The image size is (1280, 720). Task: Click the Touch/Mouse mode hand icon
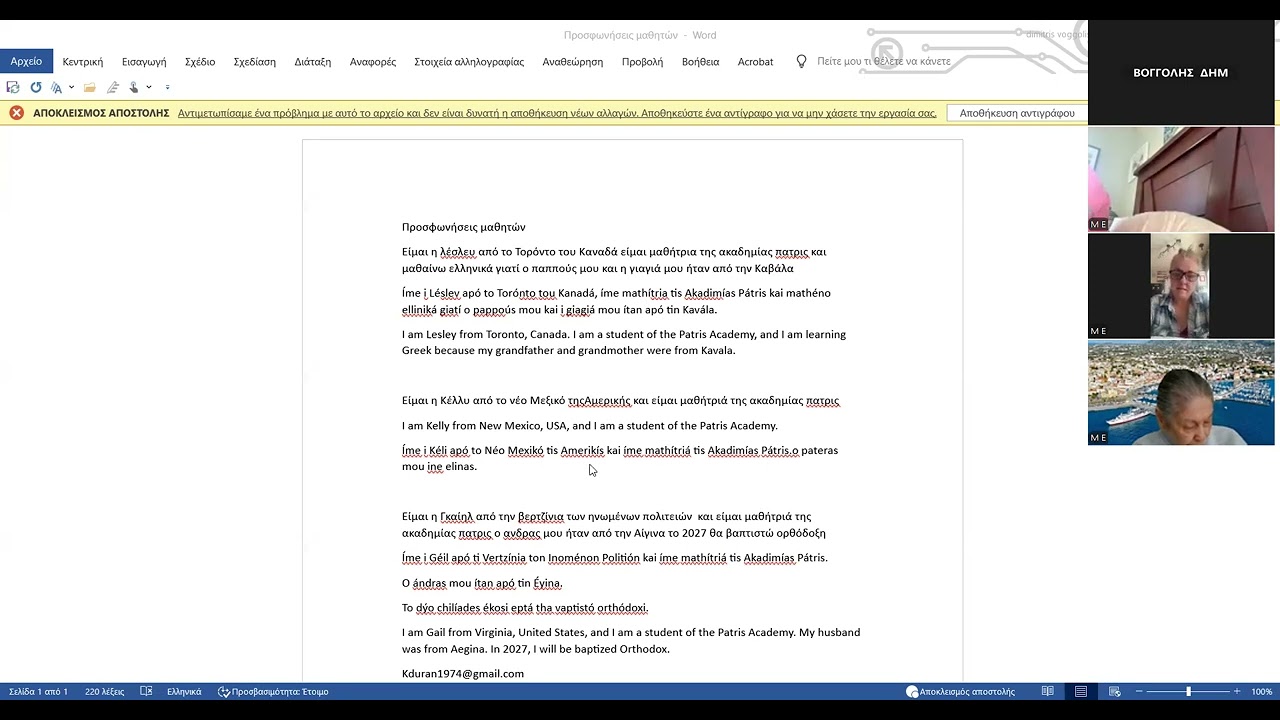(x=134, y=88)
